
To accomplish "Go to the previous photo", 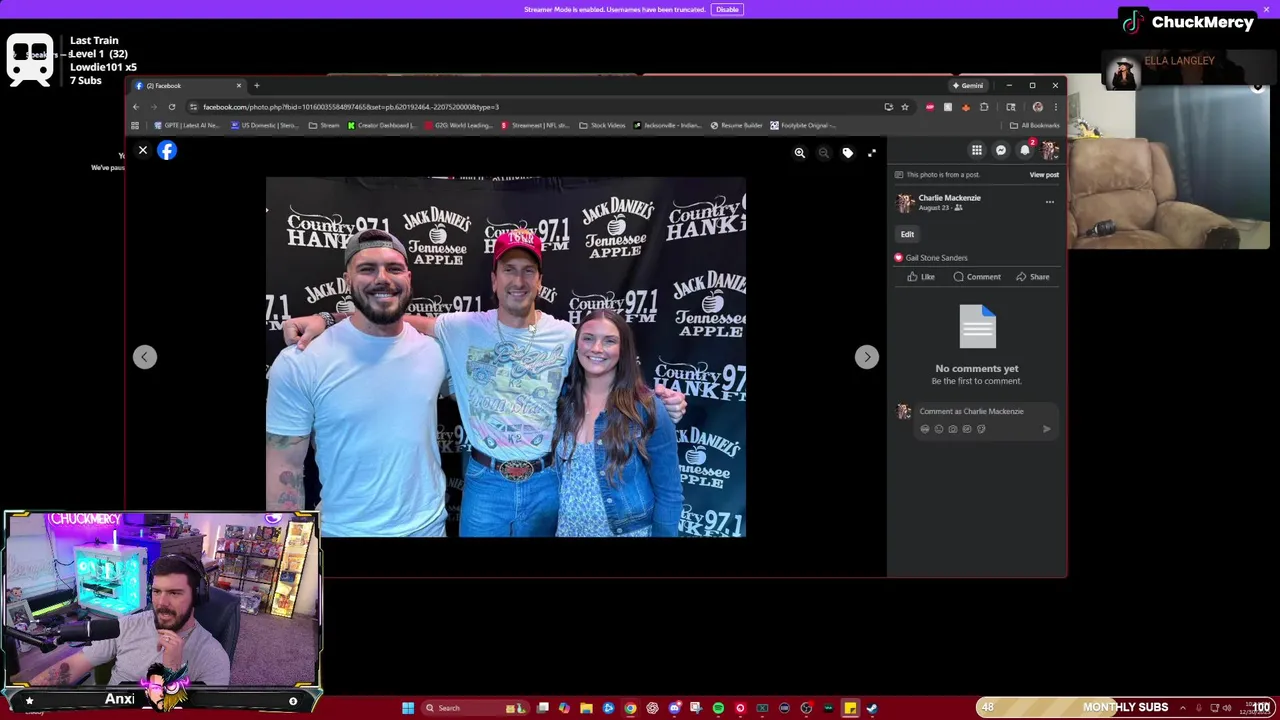I will click(x=145, y=357).
